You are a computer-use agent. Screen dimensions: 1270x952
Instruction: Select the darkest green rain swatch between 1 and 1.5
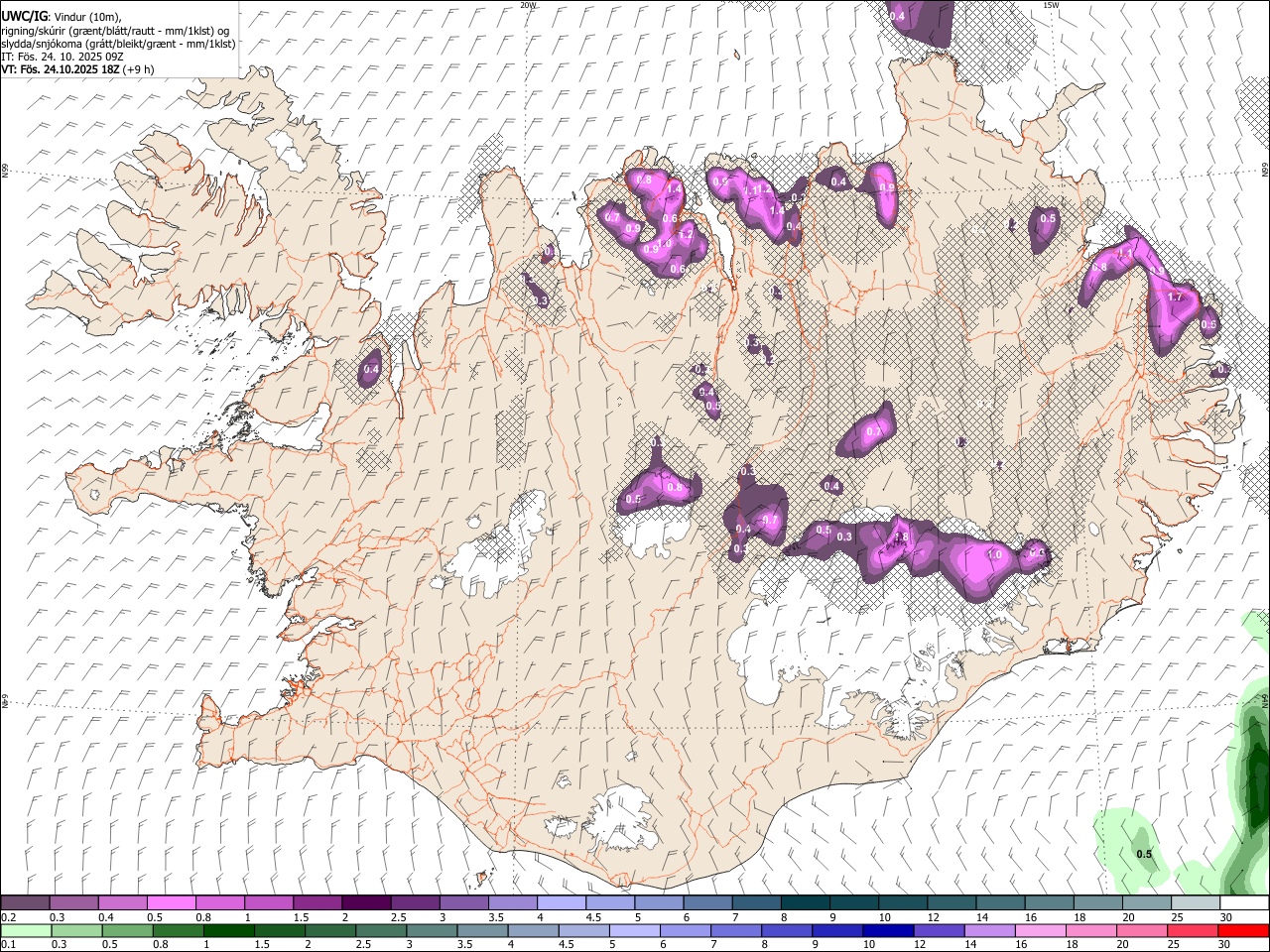click(x=229, y=930)
